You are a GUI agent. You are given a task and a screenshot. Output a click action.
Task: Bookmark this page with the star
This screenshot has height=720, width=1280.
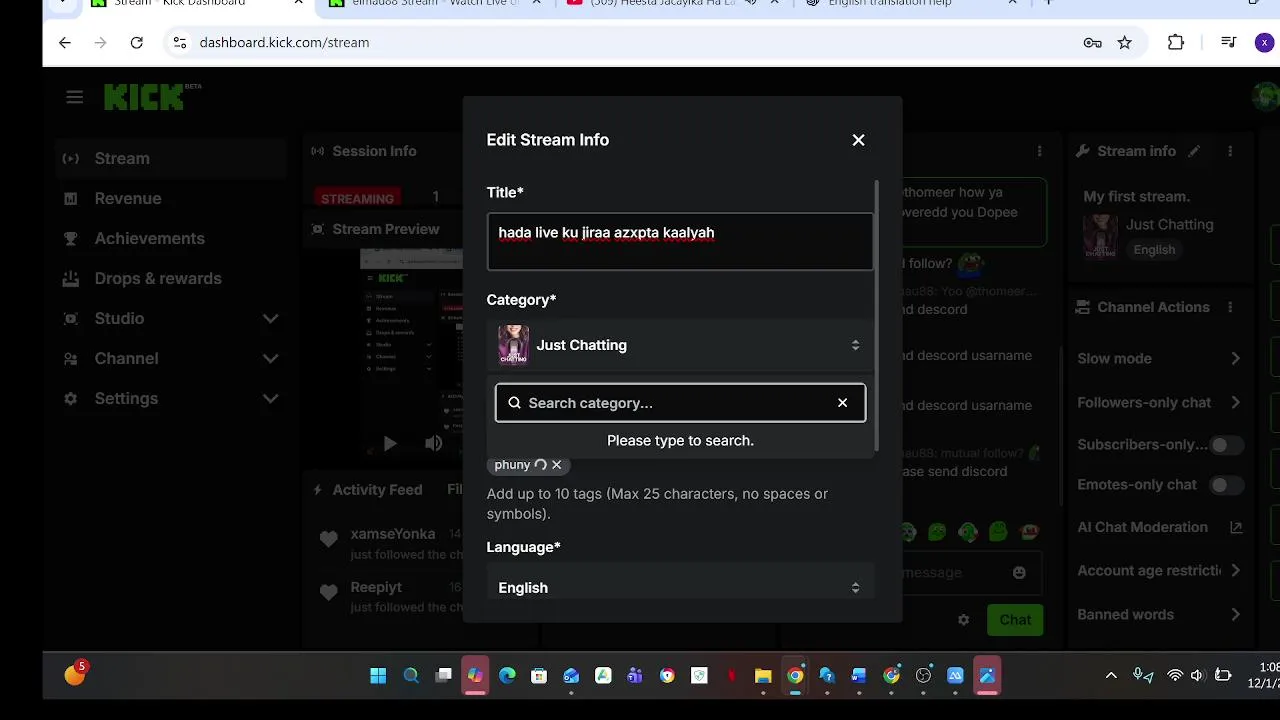click(x=1125, y=42)
